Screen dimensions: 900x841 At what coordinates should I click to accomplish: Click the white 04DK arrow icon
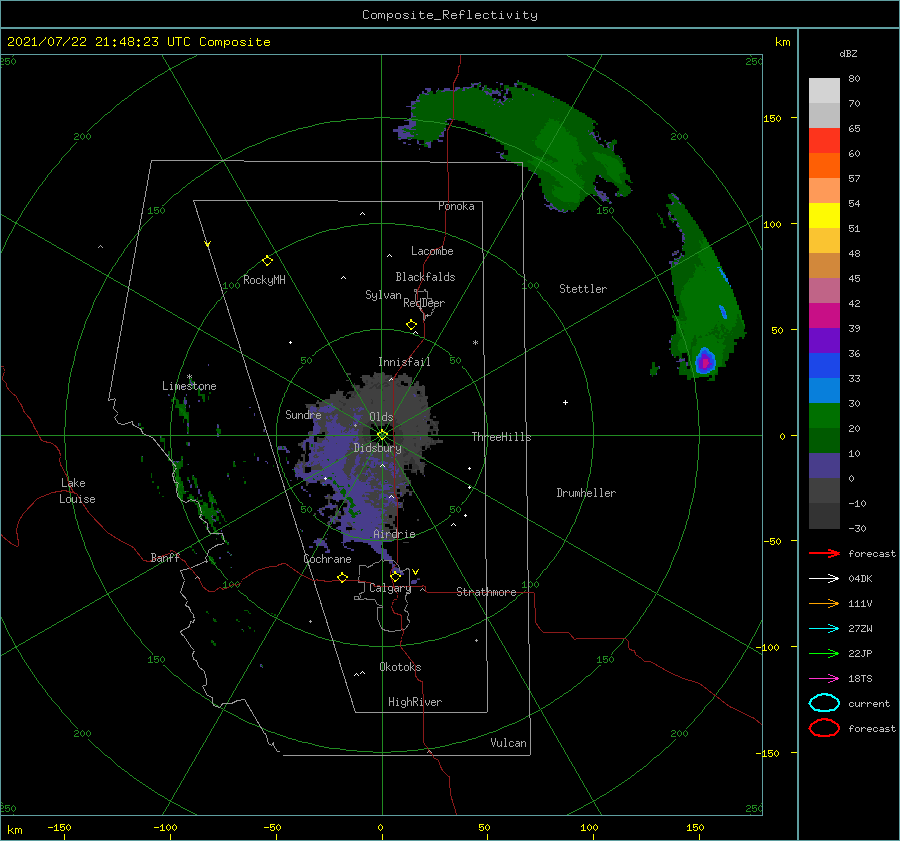point(824,579)
